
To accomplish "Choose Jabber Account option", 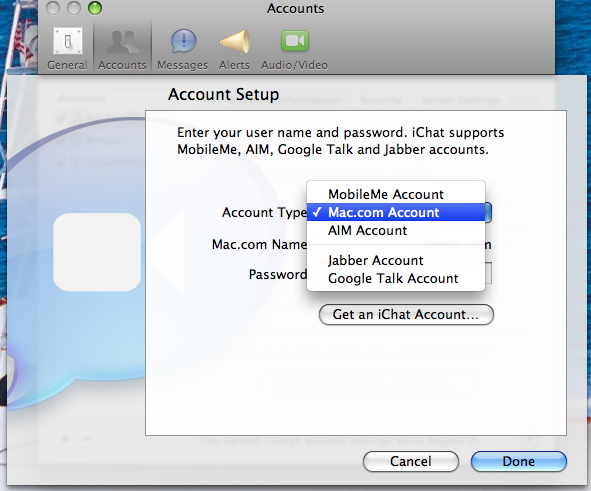I will click(396, 260).
